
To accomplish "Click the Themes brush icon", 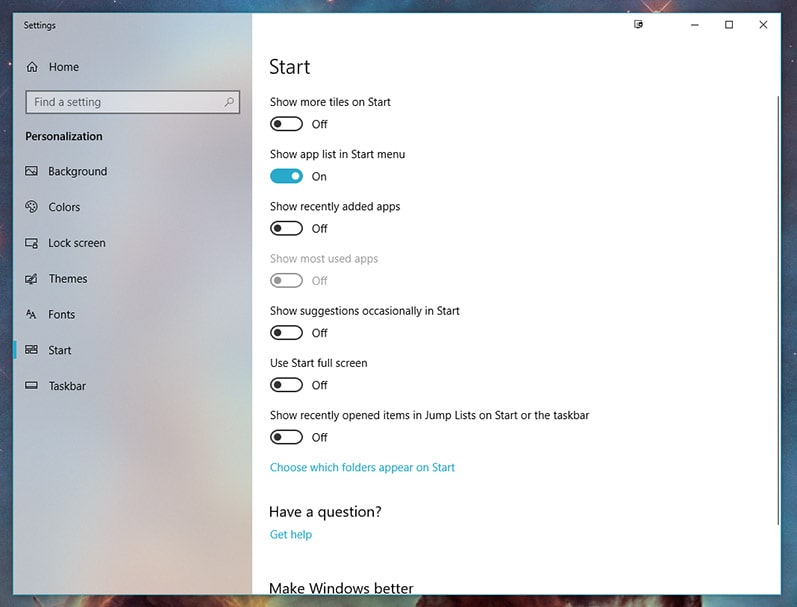I will point(32,279).
